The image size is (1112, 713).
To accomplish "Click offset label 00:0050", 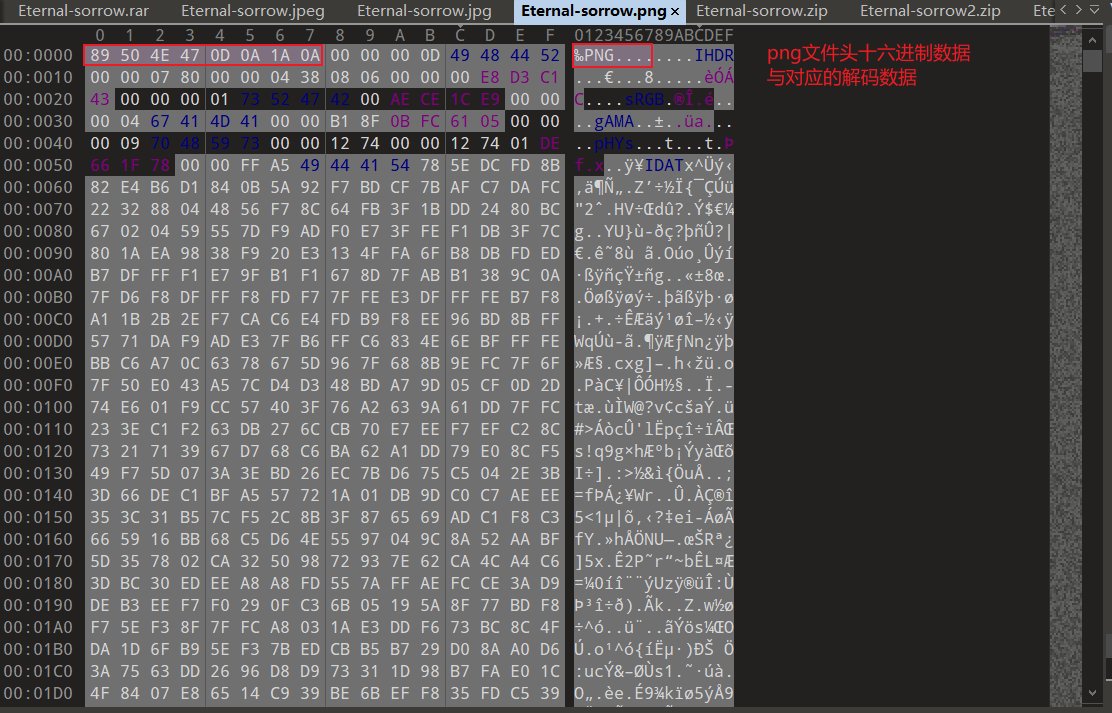I will pos(38,165).
